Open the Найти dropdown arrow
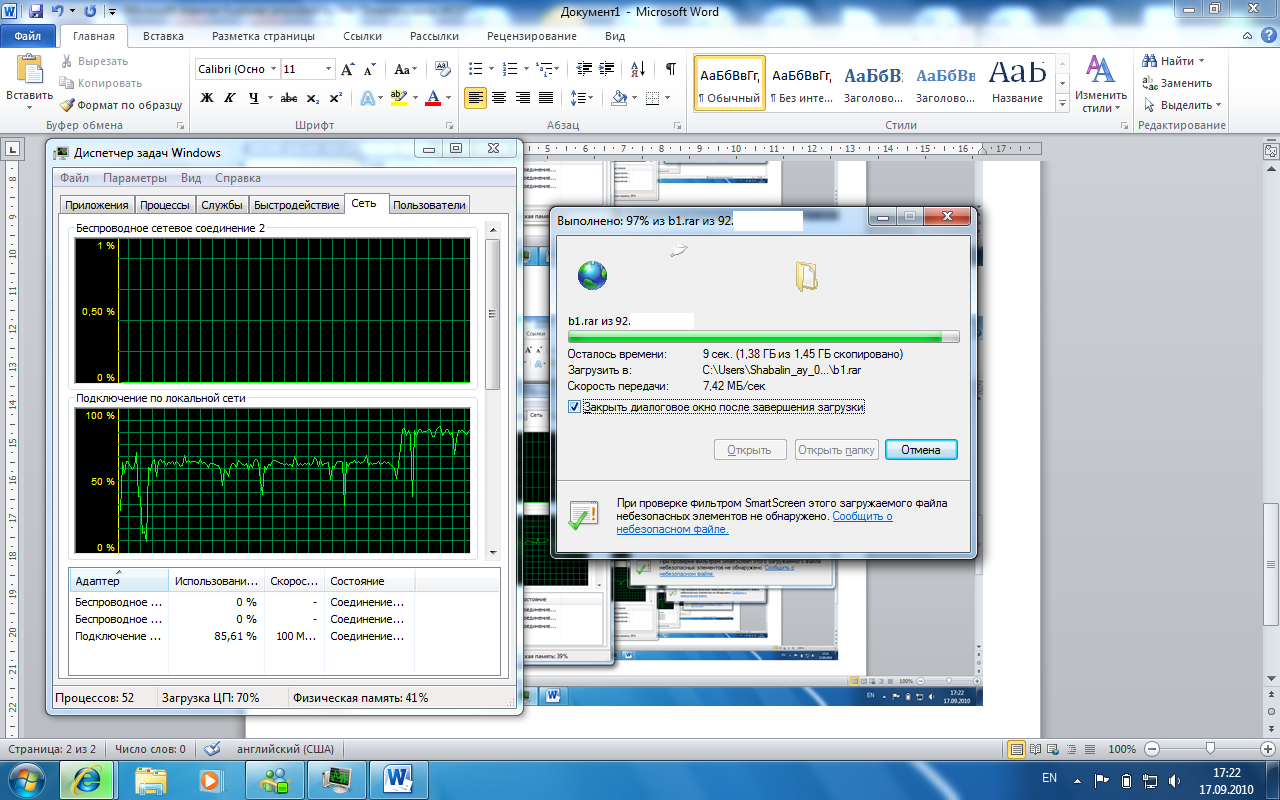 pos(1201,61)
